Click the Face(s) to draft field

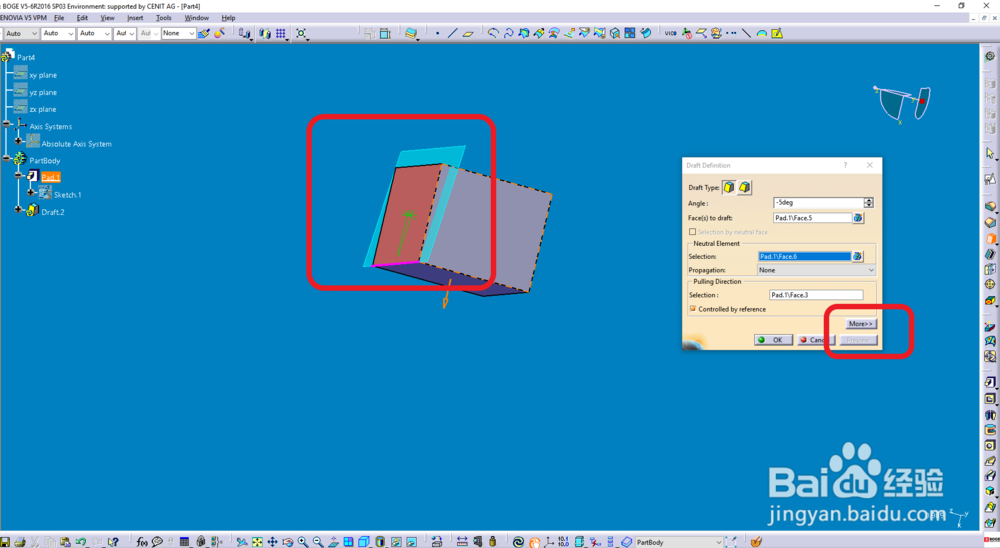(x=812, y=218)
